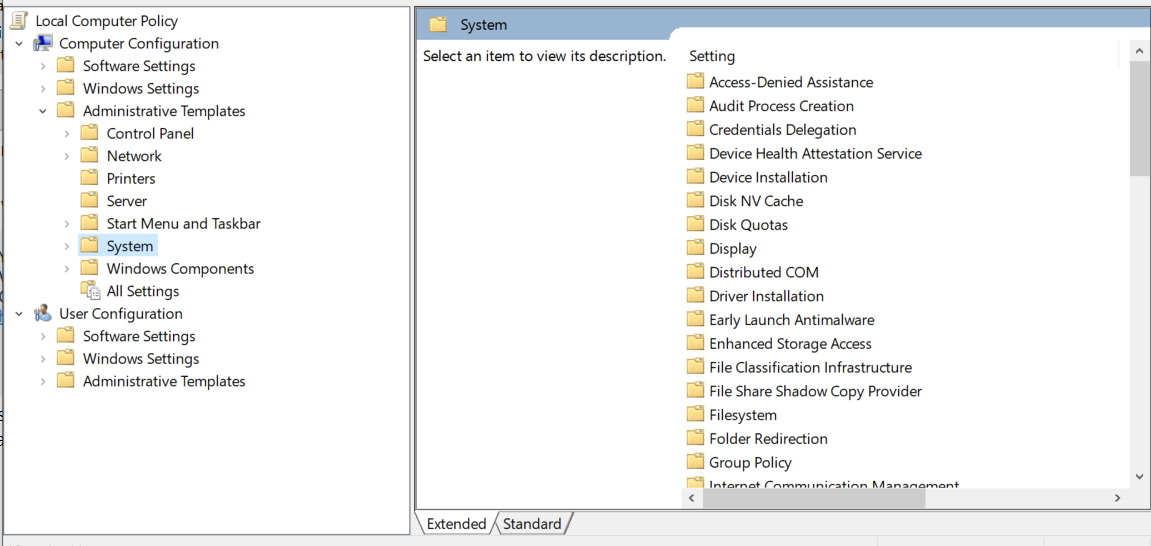Click the Start Menu and Taskbar folder icon
The width and height of the screenshot is (1151, 546).
coord(90,223)
